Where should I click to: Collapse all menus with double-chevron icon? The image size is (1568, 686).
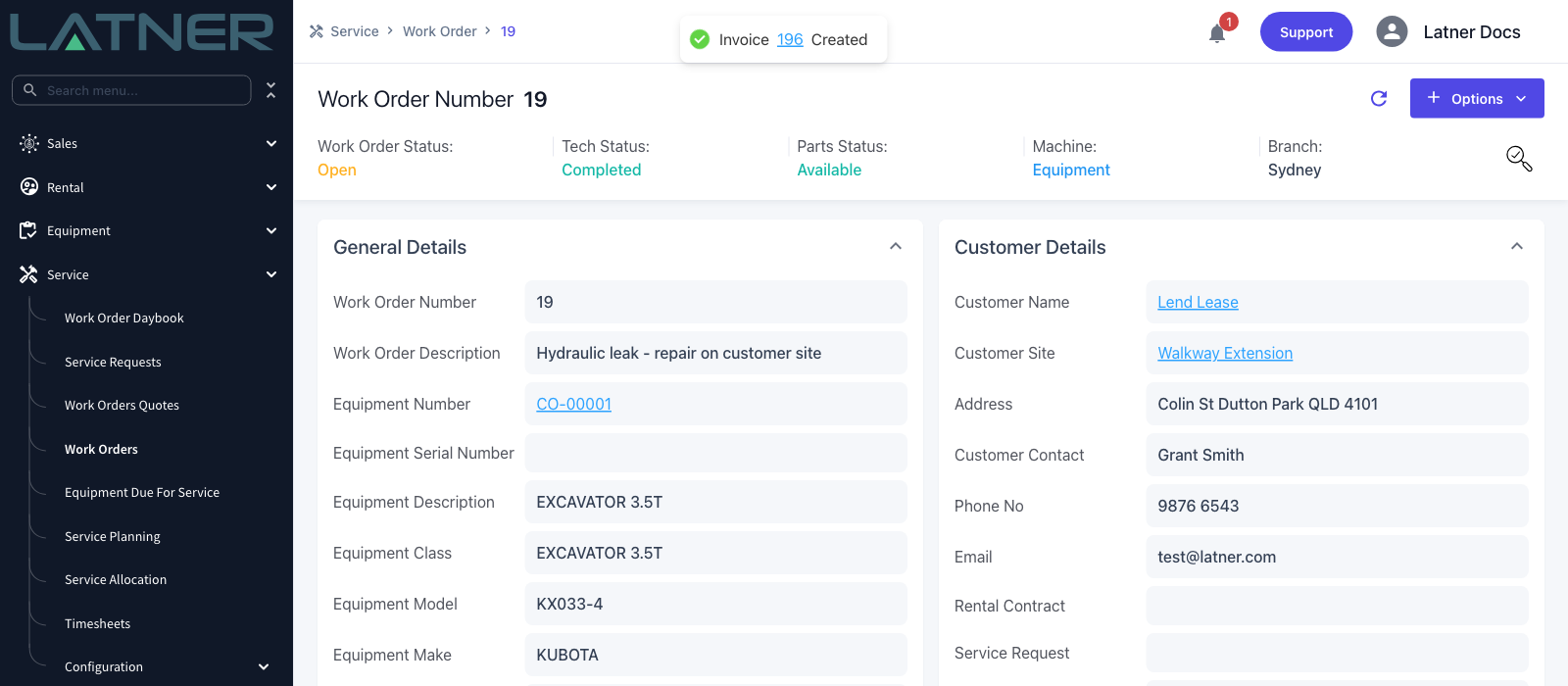(271, 90)
